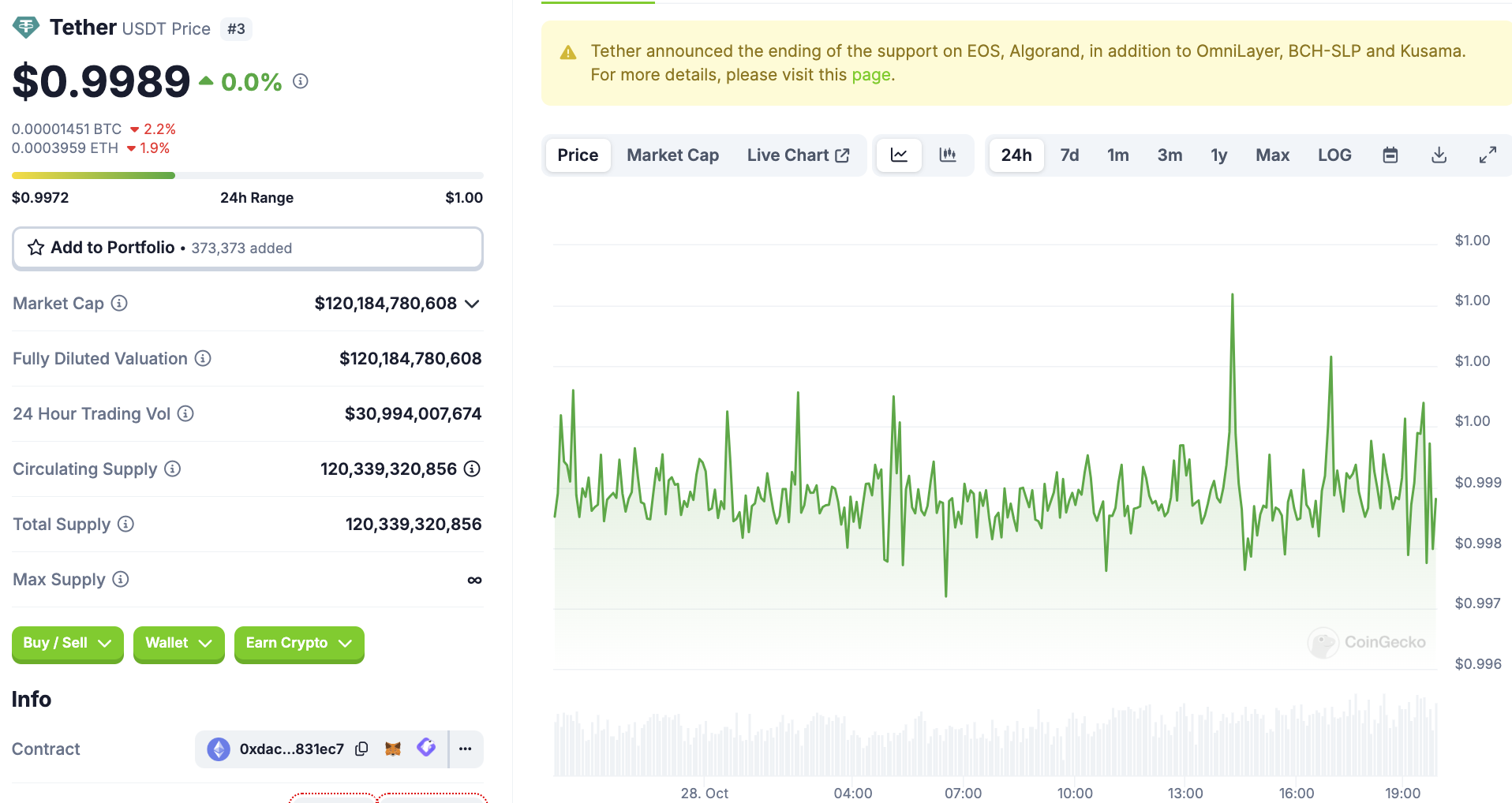
Task: Click the Ethereum chain icon in Contract
Action: tap(219, 749)
